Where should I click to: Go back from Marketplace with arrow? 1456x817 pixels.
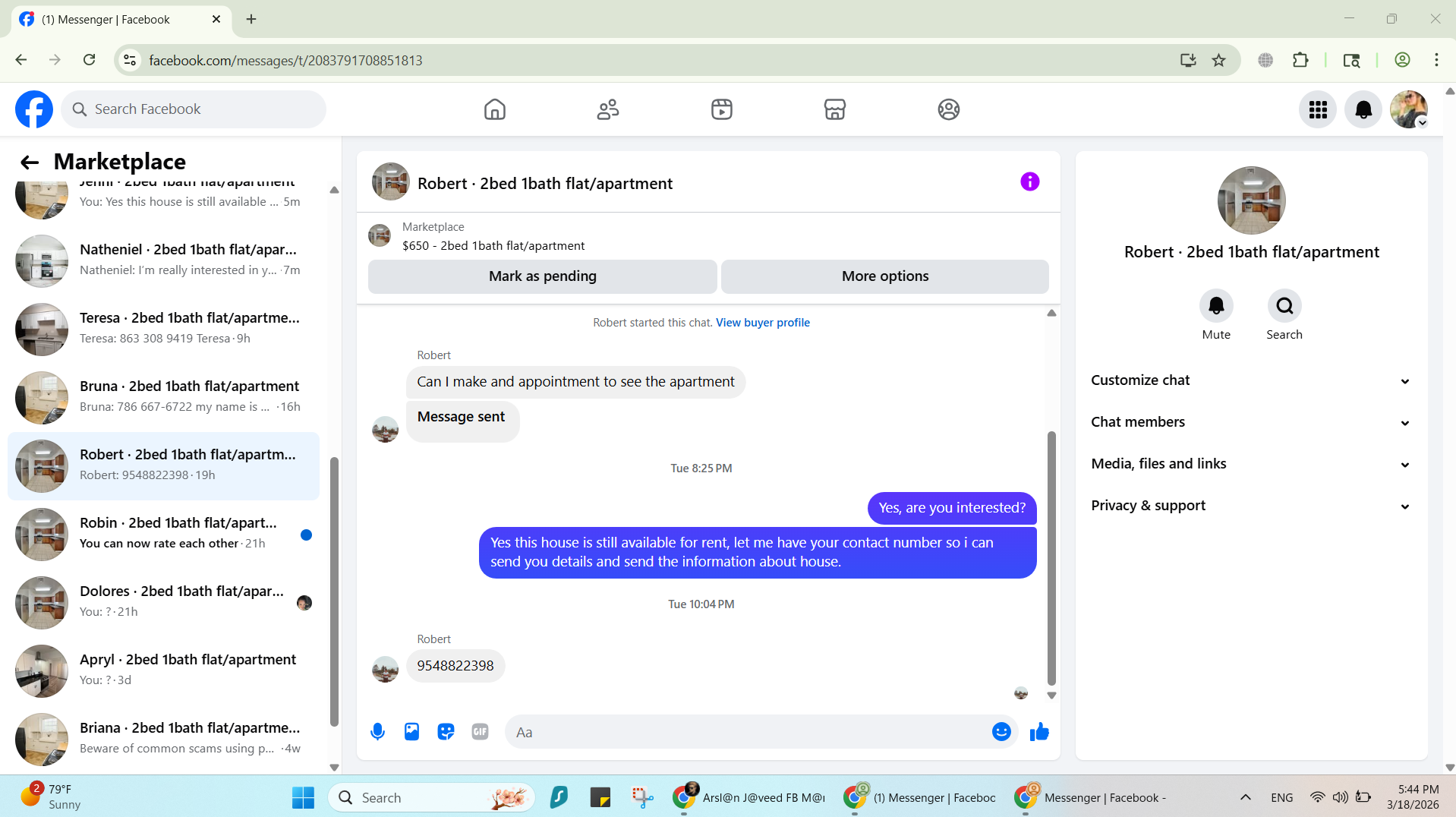coord(30,162)
